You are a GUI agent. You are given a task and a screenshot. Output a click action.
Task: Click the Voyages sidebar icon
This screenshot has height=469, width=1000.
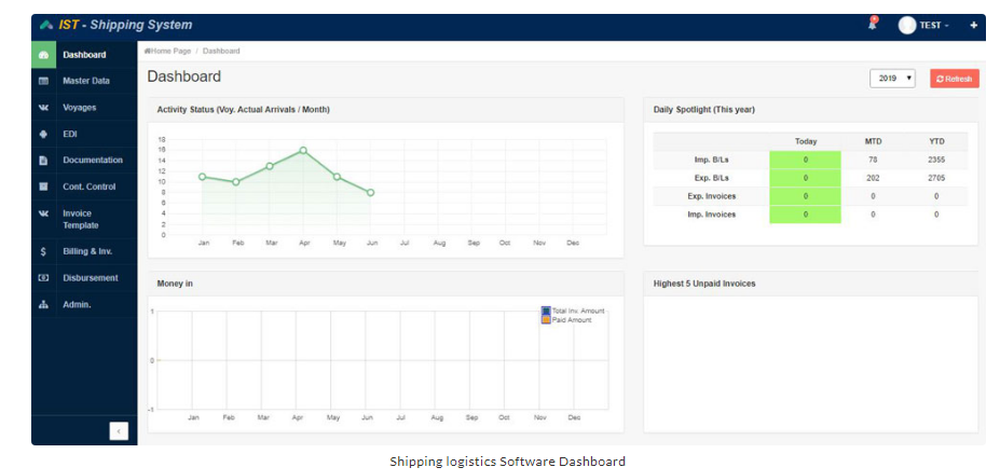[x=43, y=108]
